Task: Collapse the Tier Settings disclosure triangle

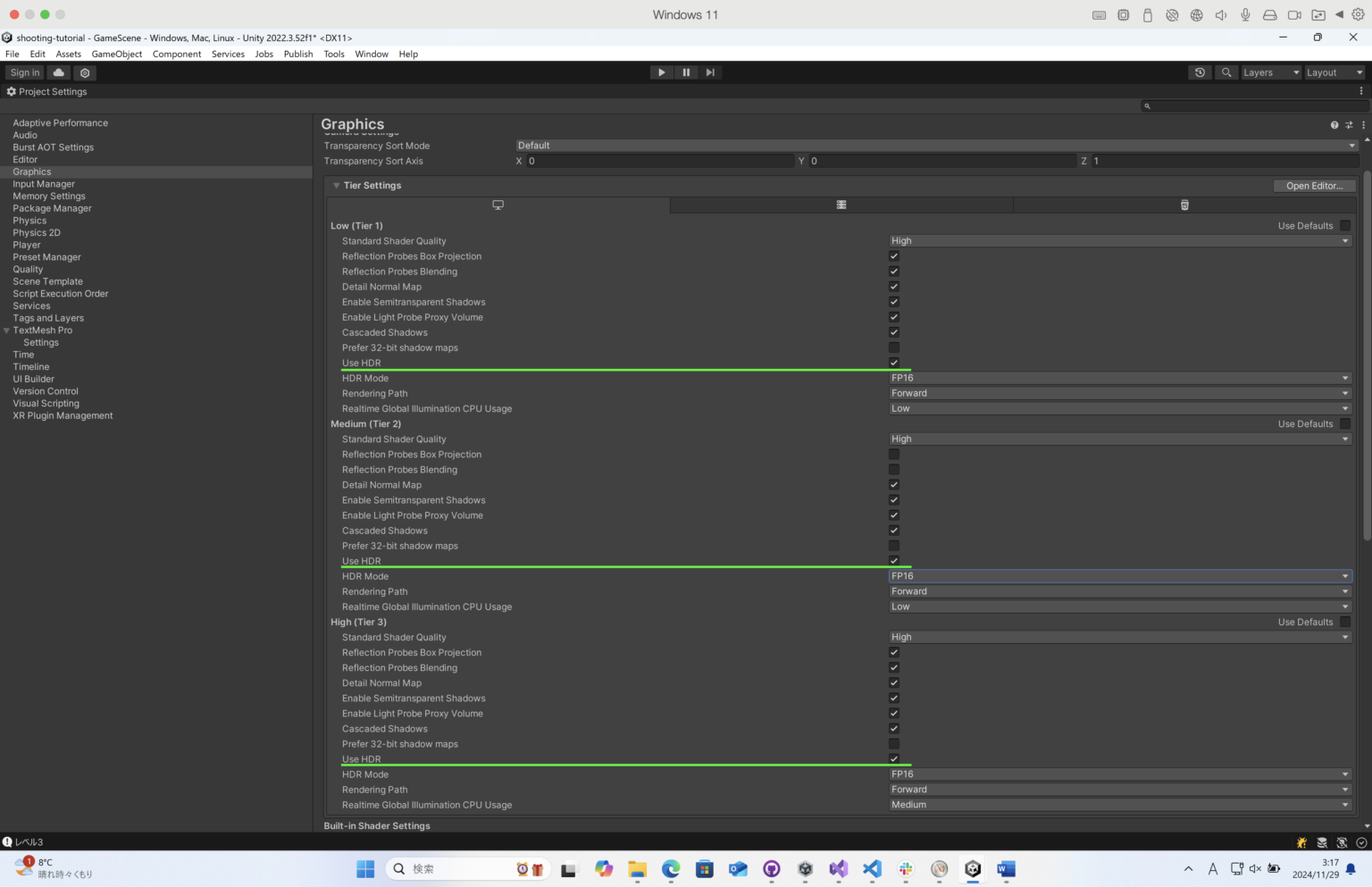Action: pos(337,185)
